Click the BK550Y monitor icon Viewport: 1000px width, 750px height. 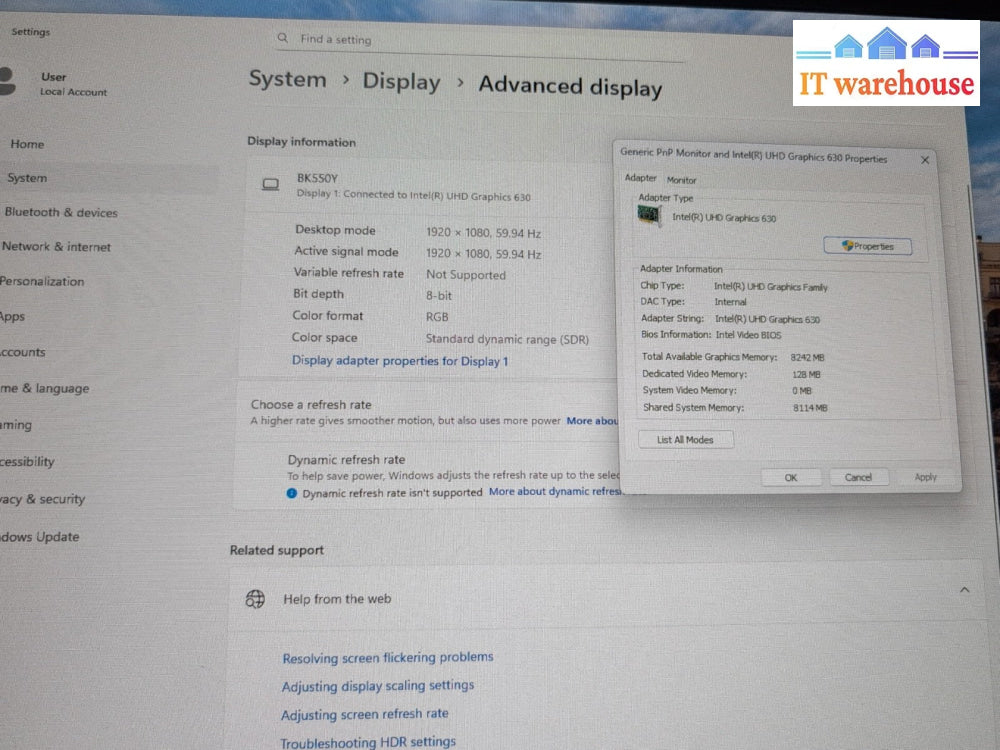tap(270, 185)
